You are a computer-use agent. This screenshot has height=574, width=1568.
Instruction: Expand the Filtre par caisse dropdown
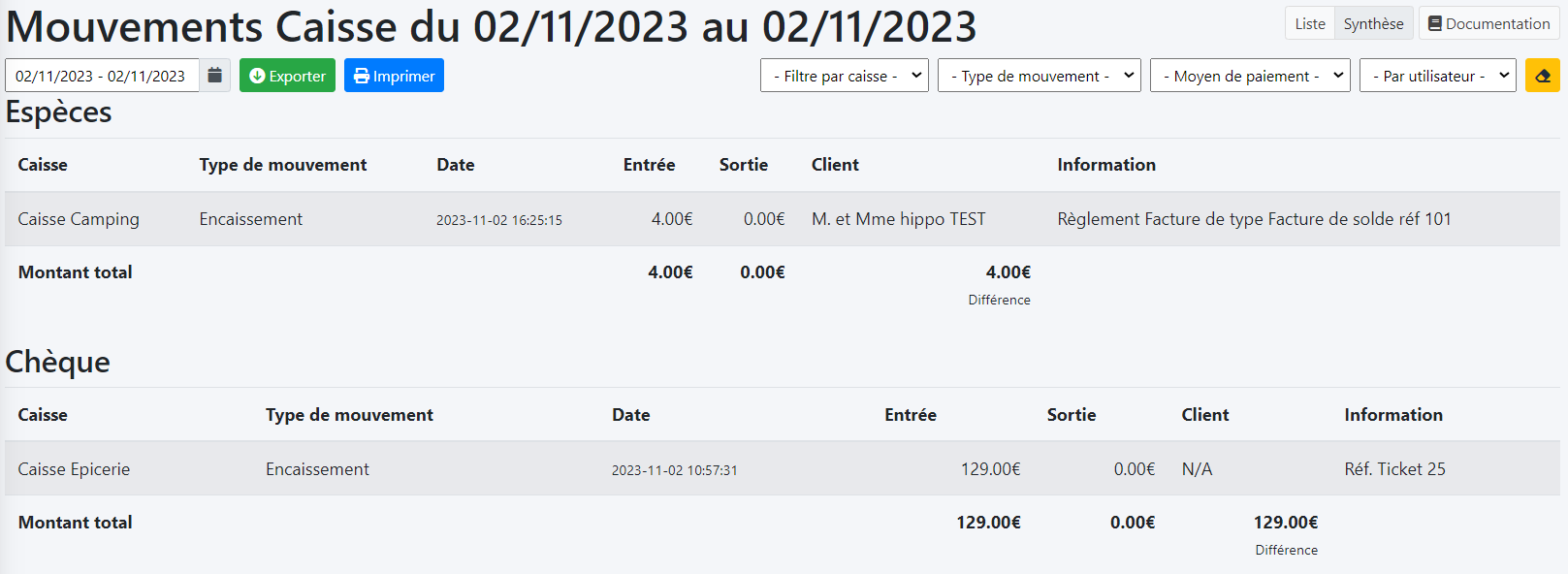point(844,76)
